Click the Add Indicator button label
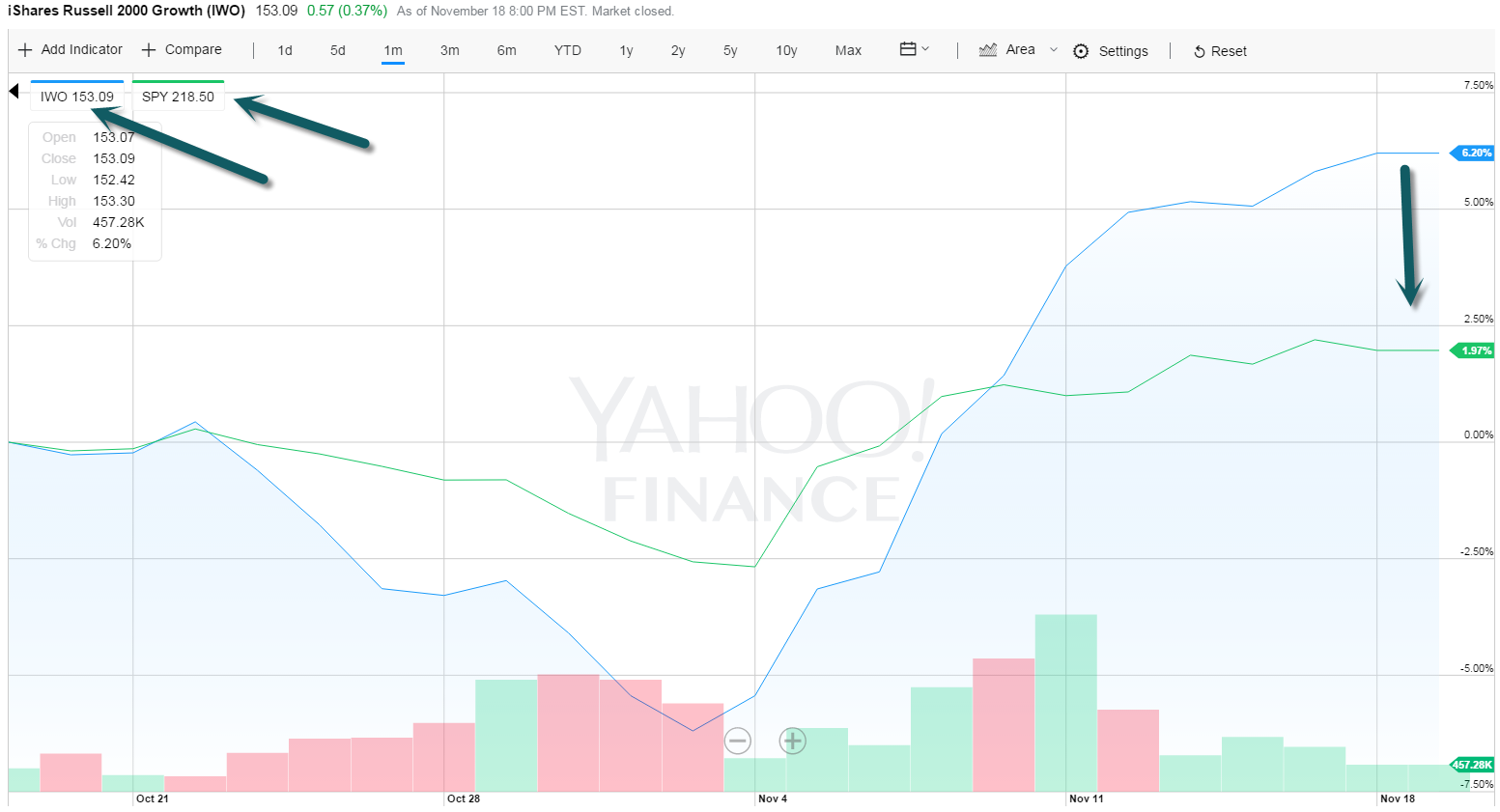The image size is (1500, 812). click(x=82, y=50)
